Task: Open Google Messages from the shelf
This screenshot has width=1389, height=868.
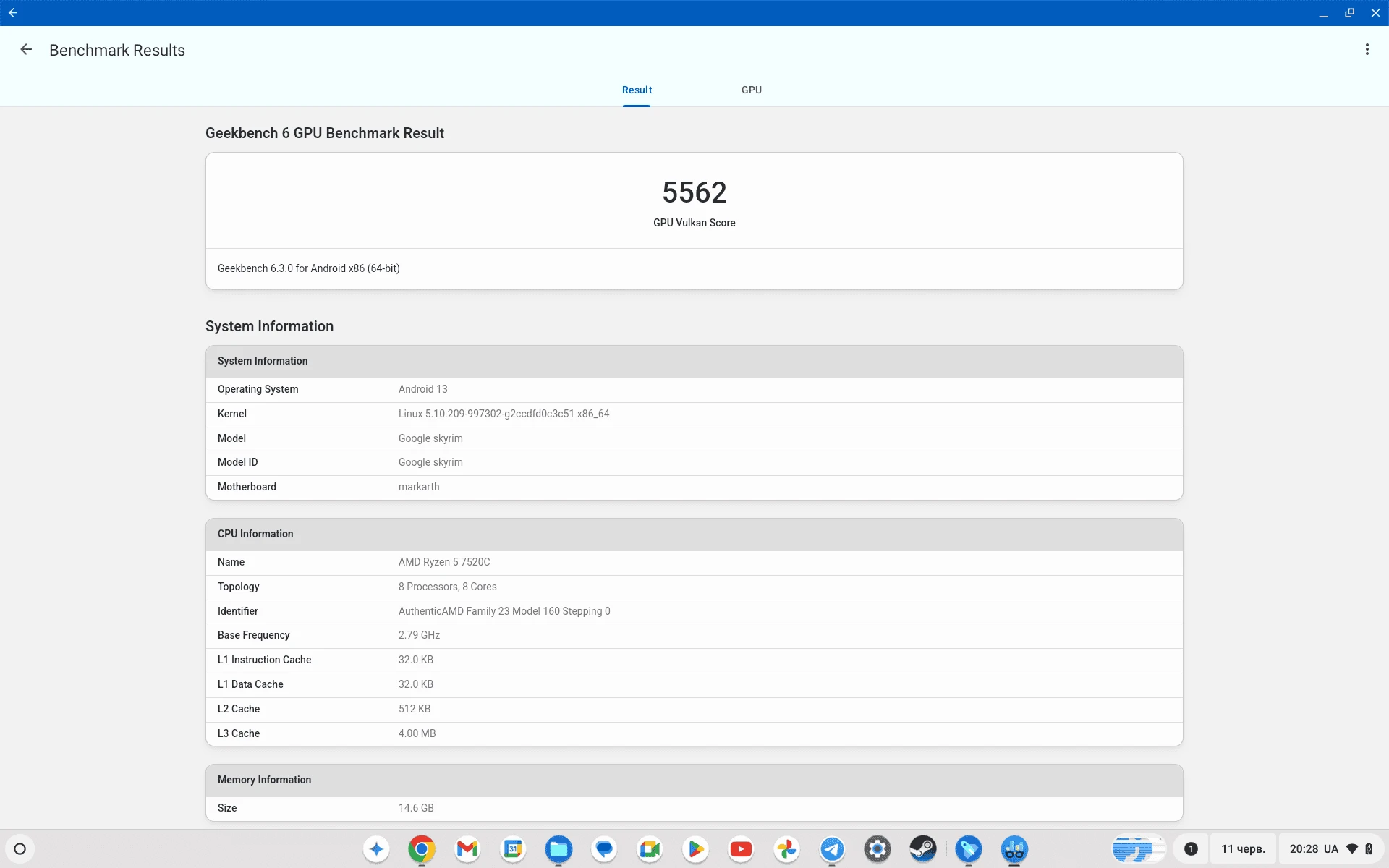Action: (x=604, y=848)
